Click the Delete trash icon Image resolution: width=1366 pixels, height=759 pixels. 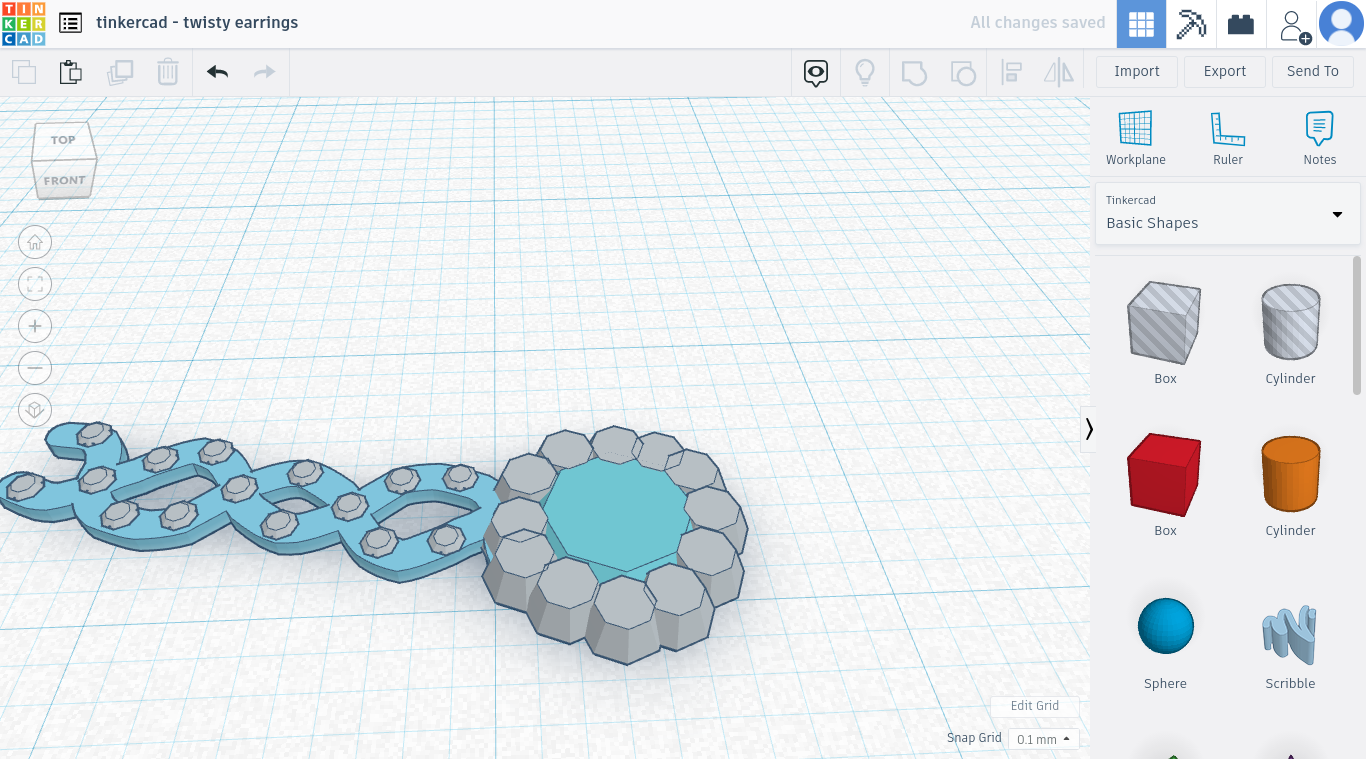click(167, 72)
